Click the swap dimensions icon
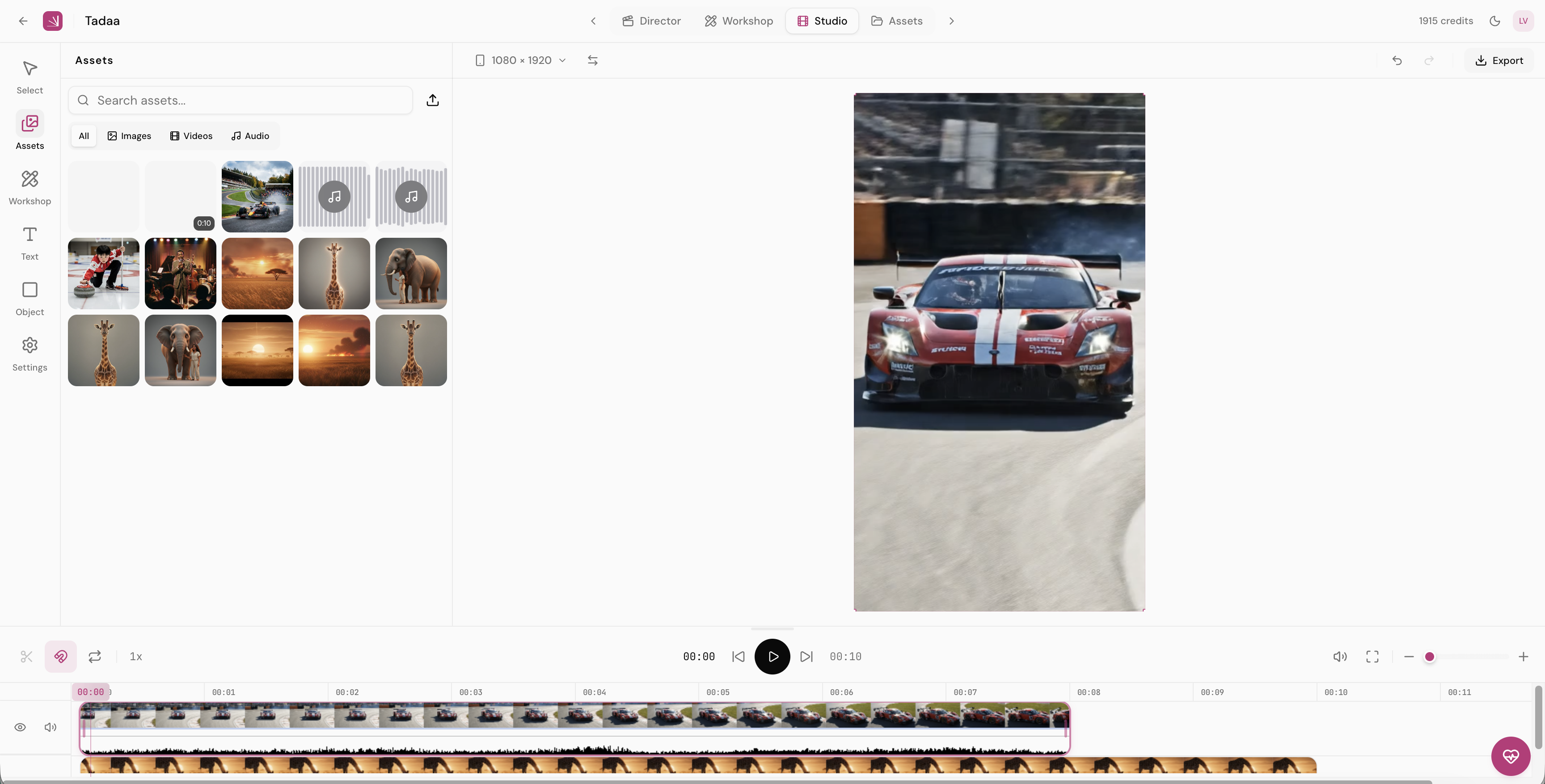 click(592, 60)
